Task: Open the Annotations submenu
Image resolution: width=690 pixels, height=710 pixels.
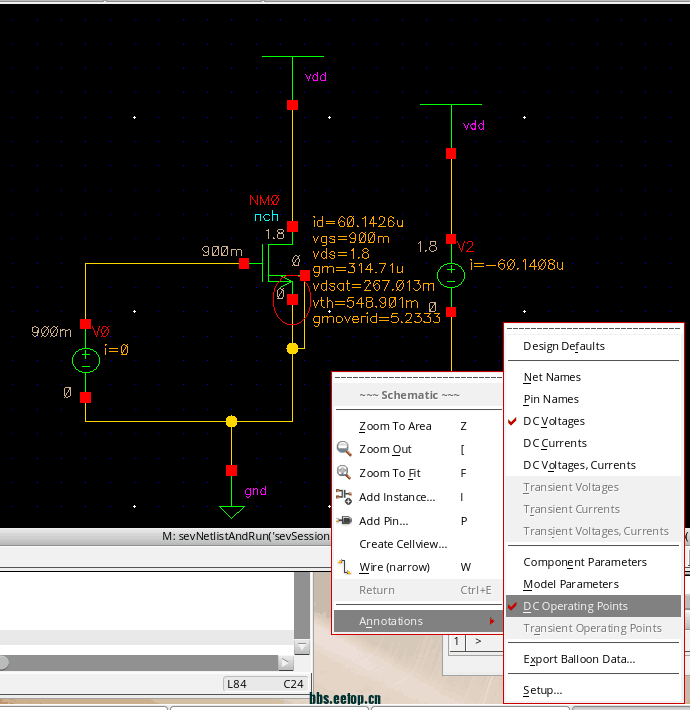Action: (418, 621)
